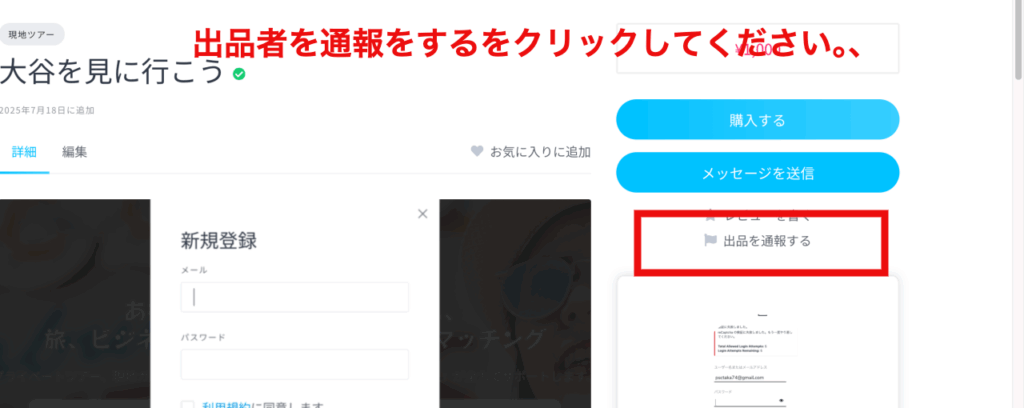Click the heart icon for お気に入りに追加
1024x408 pixels.
477,151
